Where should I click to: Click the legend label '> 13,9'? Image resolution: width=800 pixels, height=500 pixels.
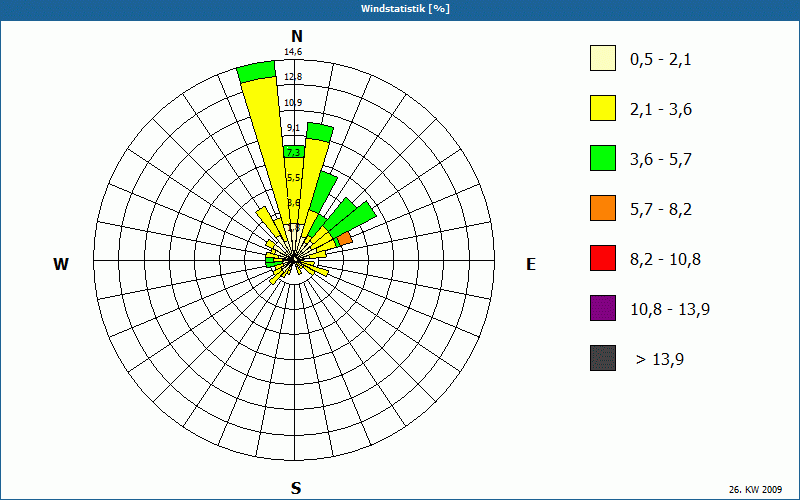tap(660, 360)
